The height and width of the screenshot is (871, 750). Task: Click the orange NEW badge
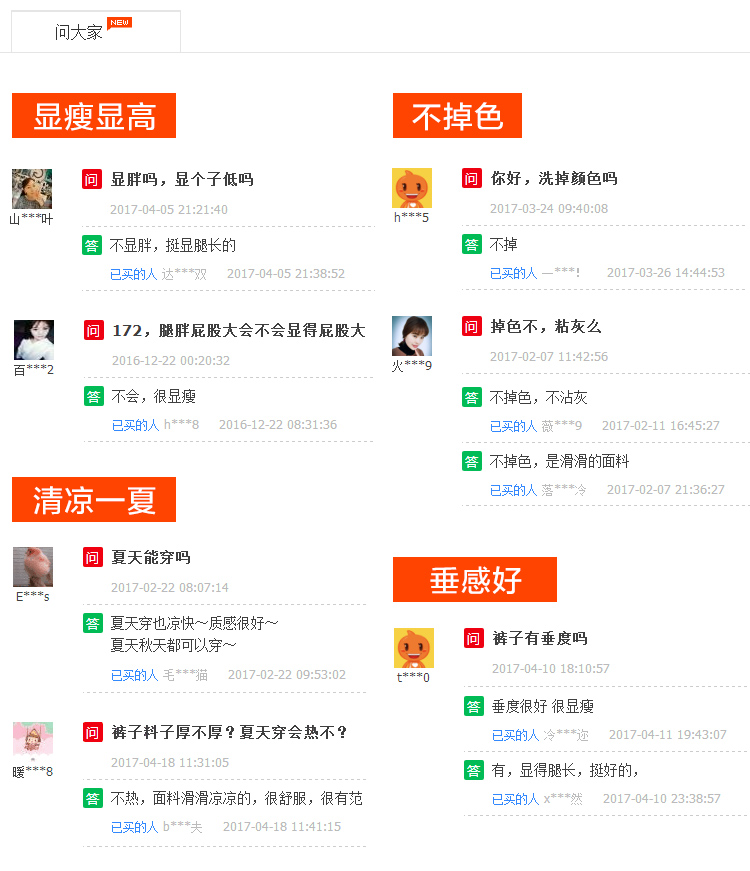click(x=119, y=22)
